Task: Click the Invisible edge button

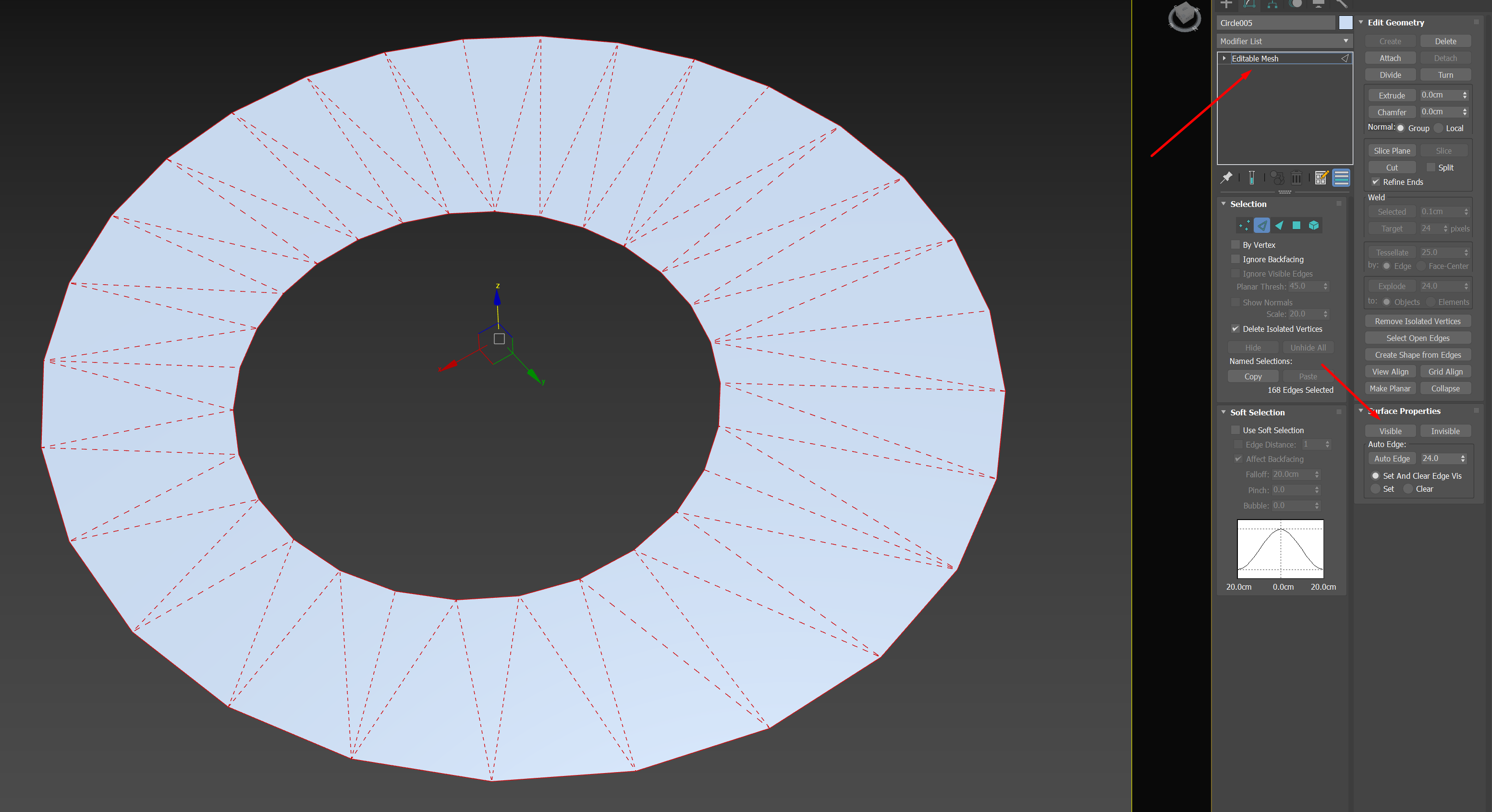Action: 1445,431
